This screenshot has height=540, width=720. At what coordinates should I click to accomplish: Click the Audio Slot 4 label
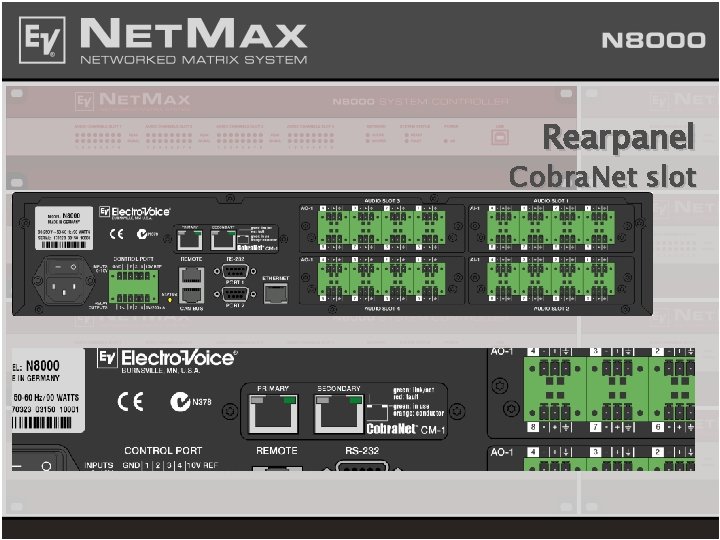(382, 309)
